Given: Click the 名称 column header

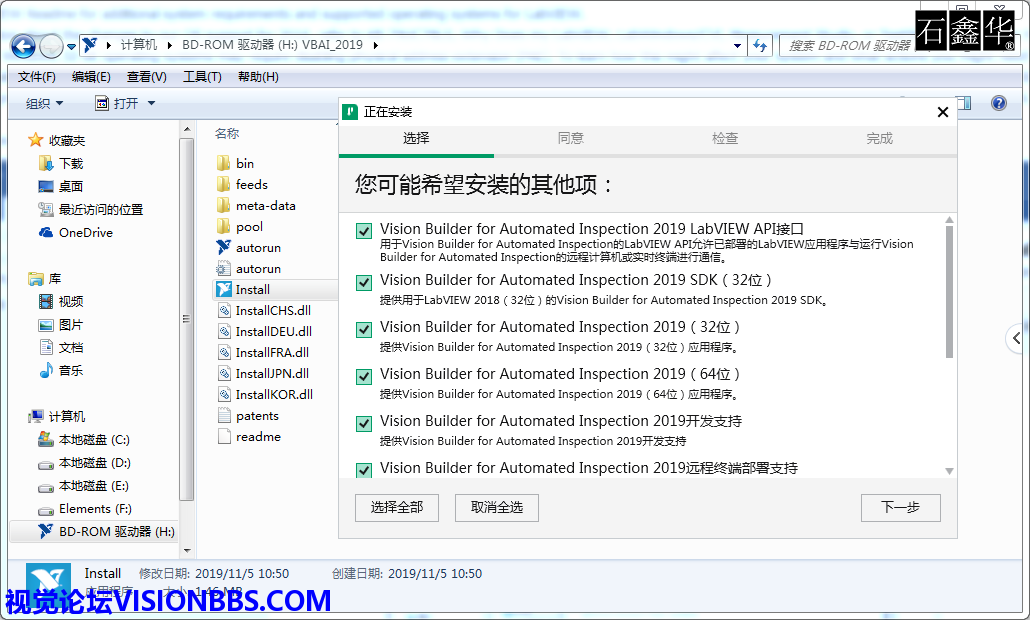Looking at the screenshot, I should [x=227, y=133].
